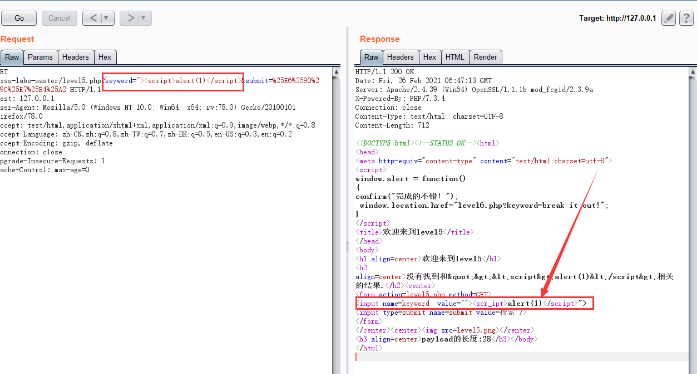This screenshot has height=374, width=697.
Task: Click the Request panel heading
Action: click(x=17, y=39)
